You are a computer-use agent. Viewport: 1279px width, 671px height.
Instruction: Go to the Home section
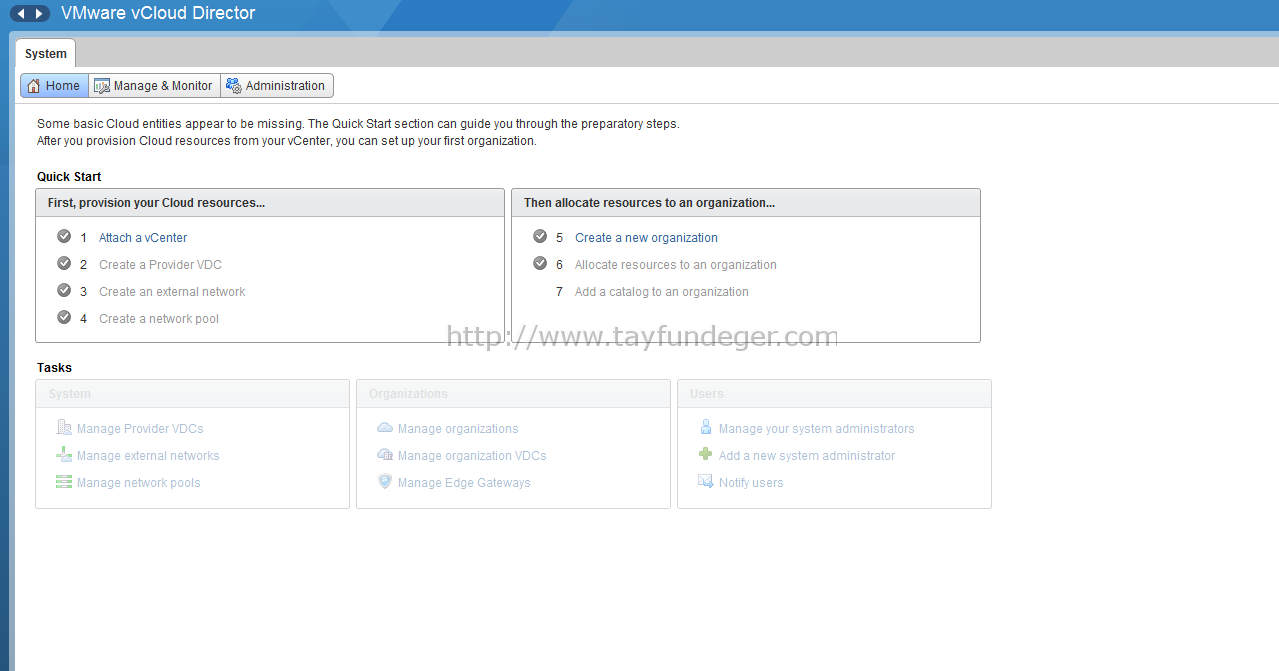(x=54, y=86)
